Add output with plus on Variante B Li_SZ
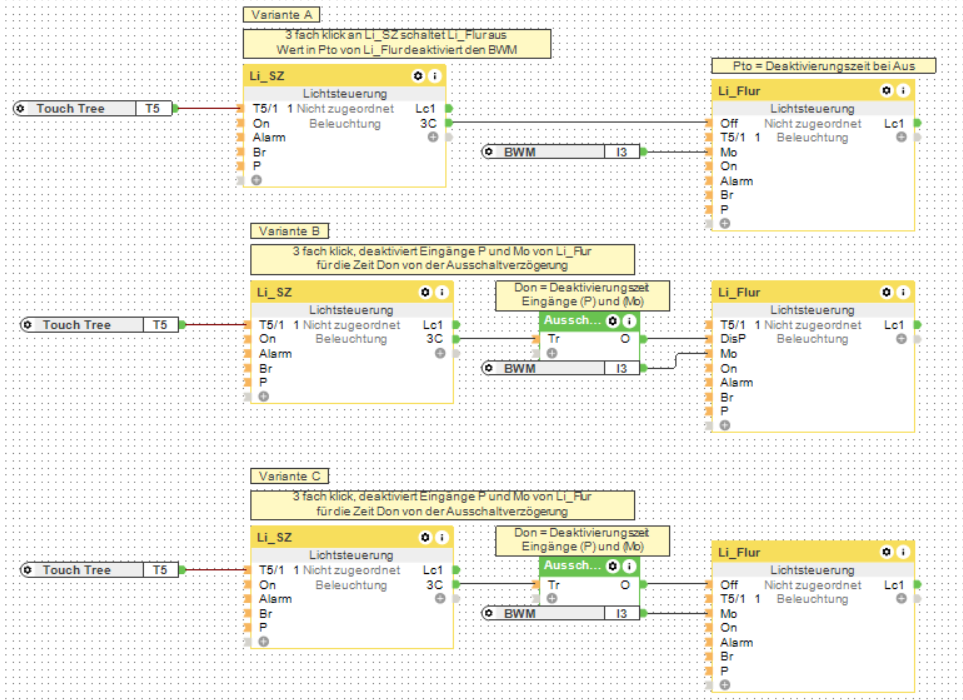This screenshot has width=963, height=700. point(440,353)
